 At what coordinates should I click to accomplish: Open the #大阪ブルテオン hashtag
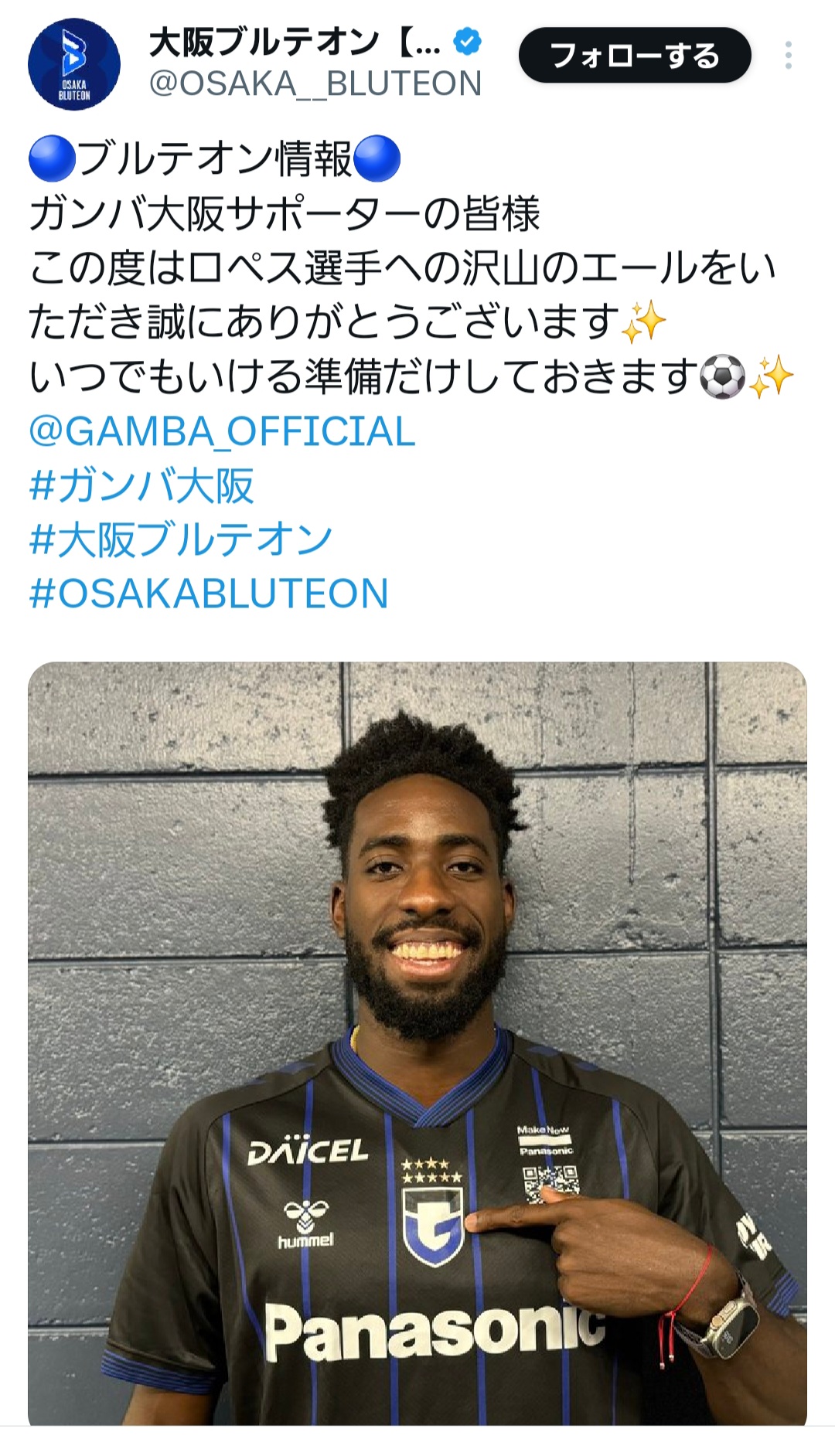point(181,539)
